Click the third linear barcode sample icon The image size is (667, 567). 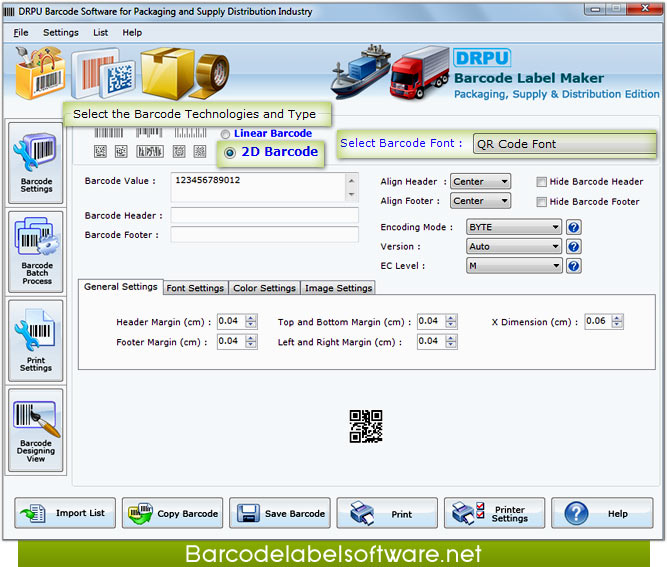pyautogui.click(x=190, y=133)
